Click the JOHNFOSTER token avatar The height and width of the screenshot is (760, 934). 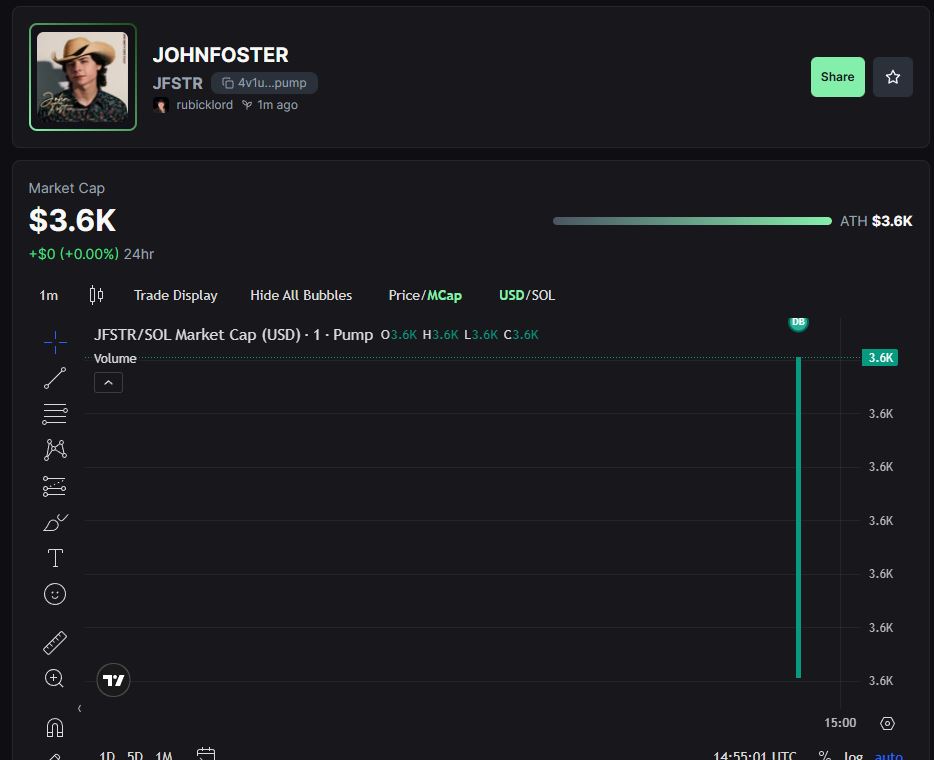(x=82, y=76)
